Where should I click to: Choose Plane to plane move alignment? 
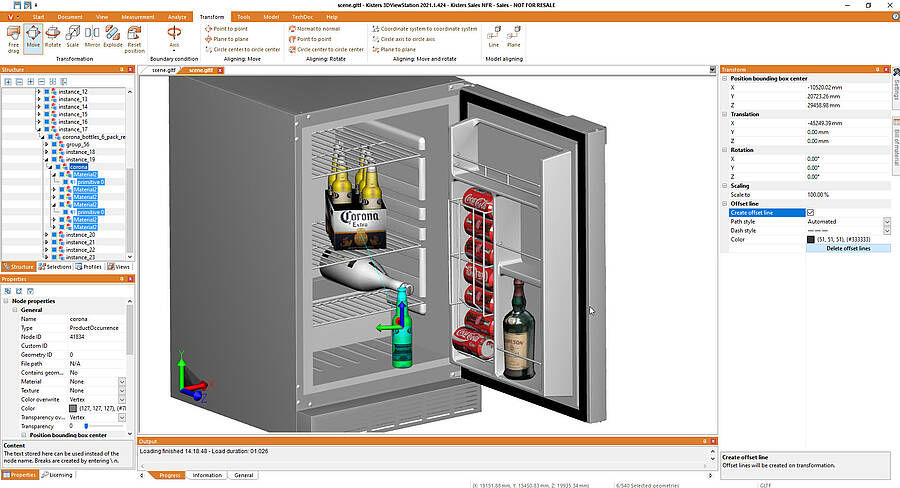[x=226, y=39]
